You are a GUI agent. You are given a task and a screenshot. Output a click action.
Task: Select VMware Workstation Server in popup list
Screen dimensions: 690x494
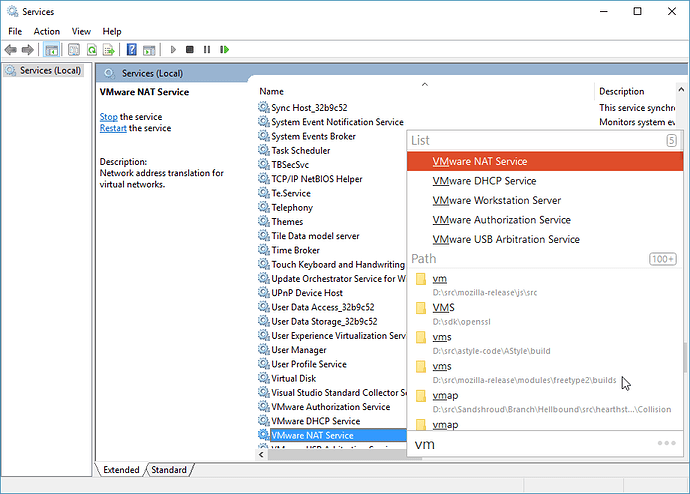(x=545, y=200)
